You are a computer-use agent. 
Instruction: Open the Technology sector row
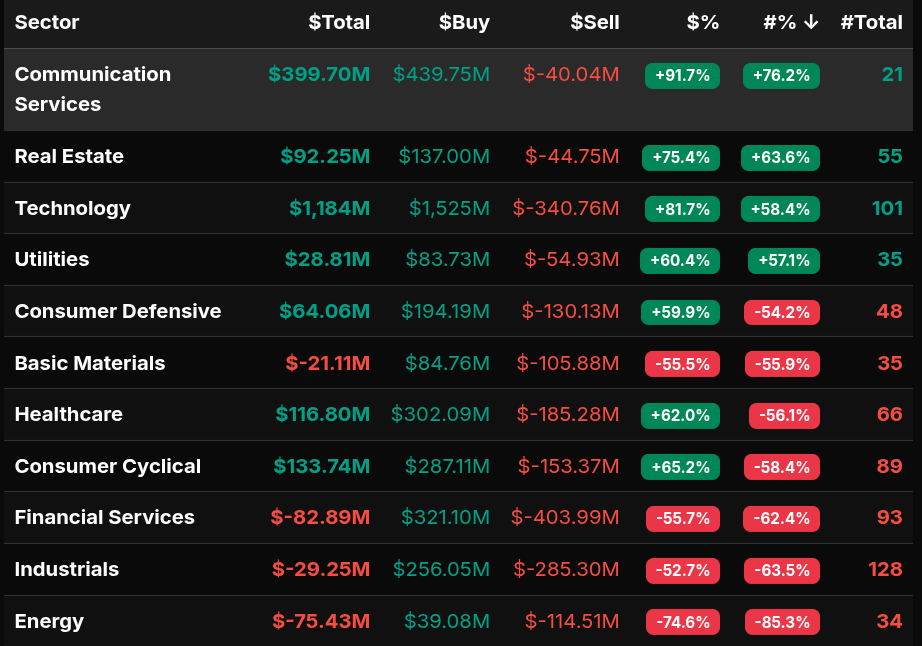click(x=73, y=208)
